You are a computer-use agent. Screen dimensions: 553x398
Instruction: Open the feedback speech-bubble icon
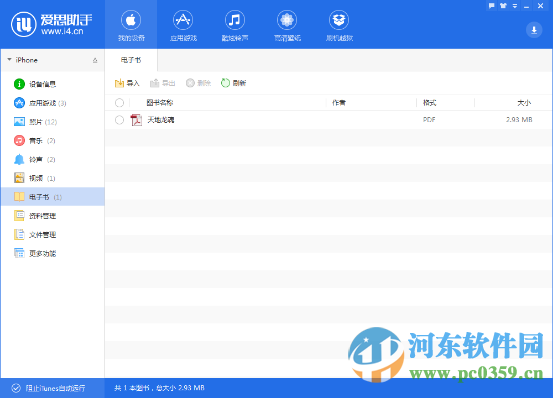[492, 6]
